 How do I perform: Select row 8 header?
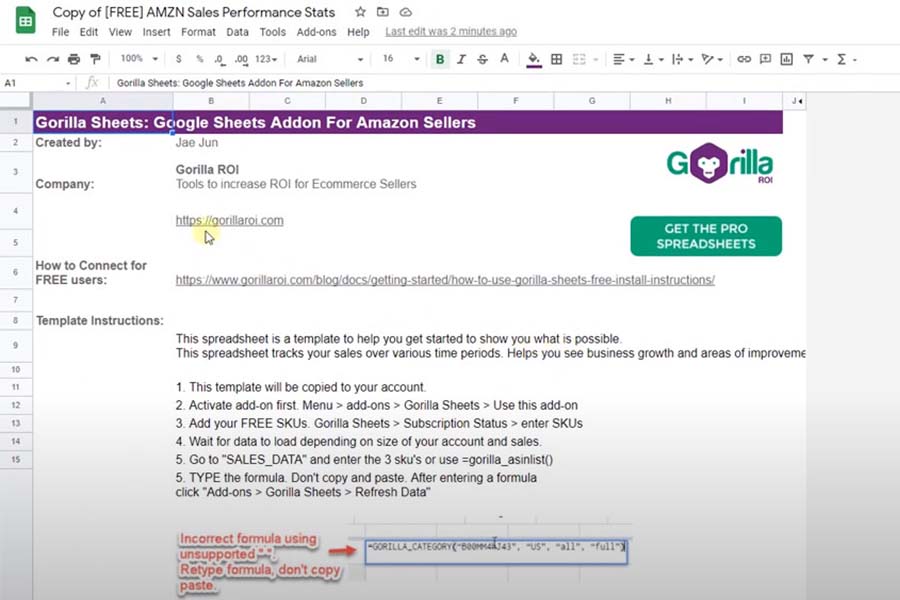click(15, 320)
